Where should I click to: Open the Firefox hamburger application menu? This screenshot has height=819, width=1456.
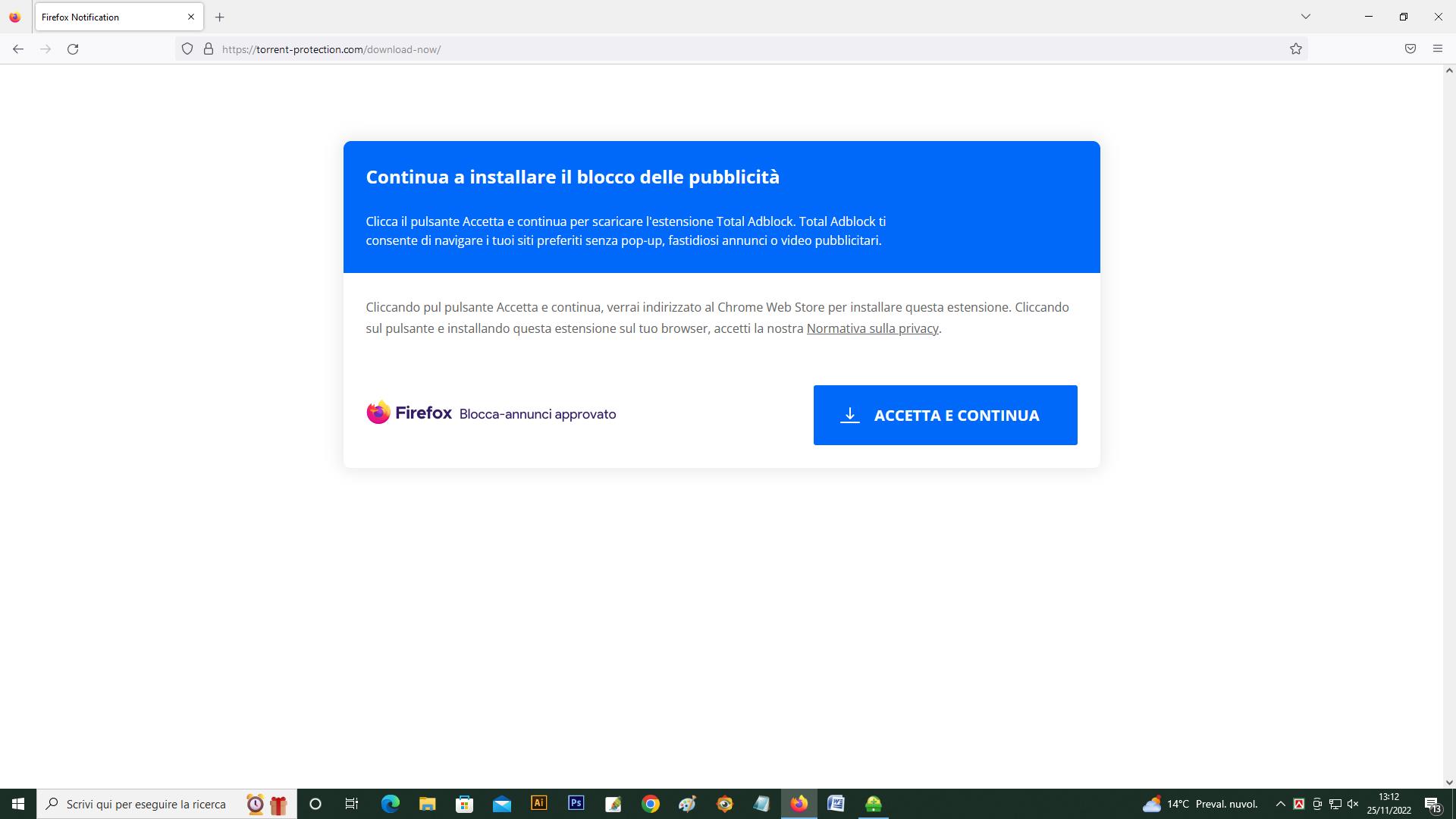click(x=1438, y=49)
